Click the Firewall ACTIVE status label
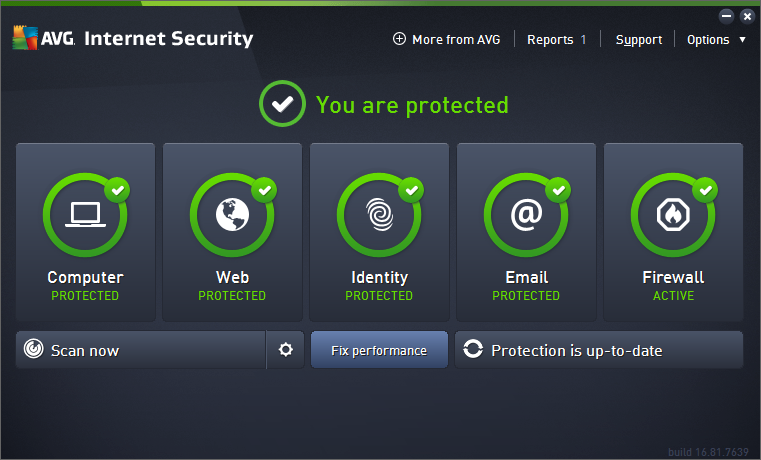Viewport: 761px width, 460px height. click(673, 296)
